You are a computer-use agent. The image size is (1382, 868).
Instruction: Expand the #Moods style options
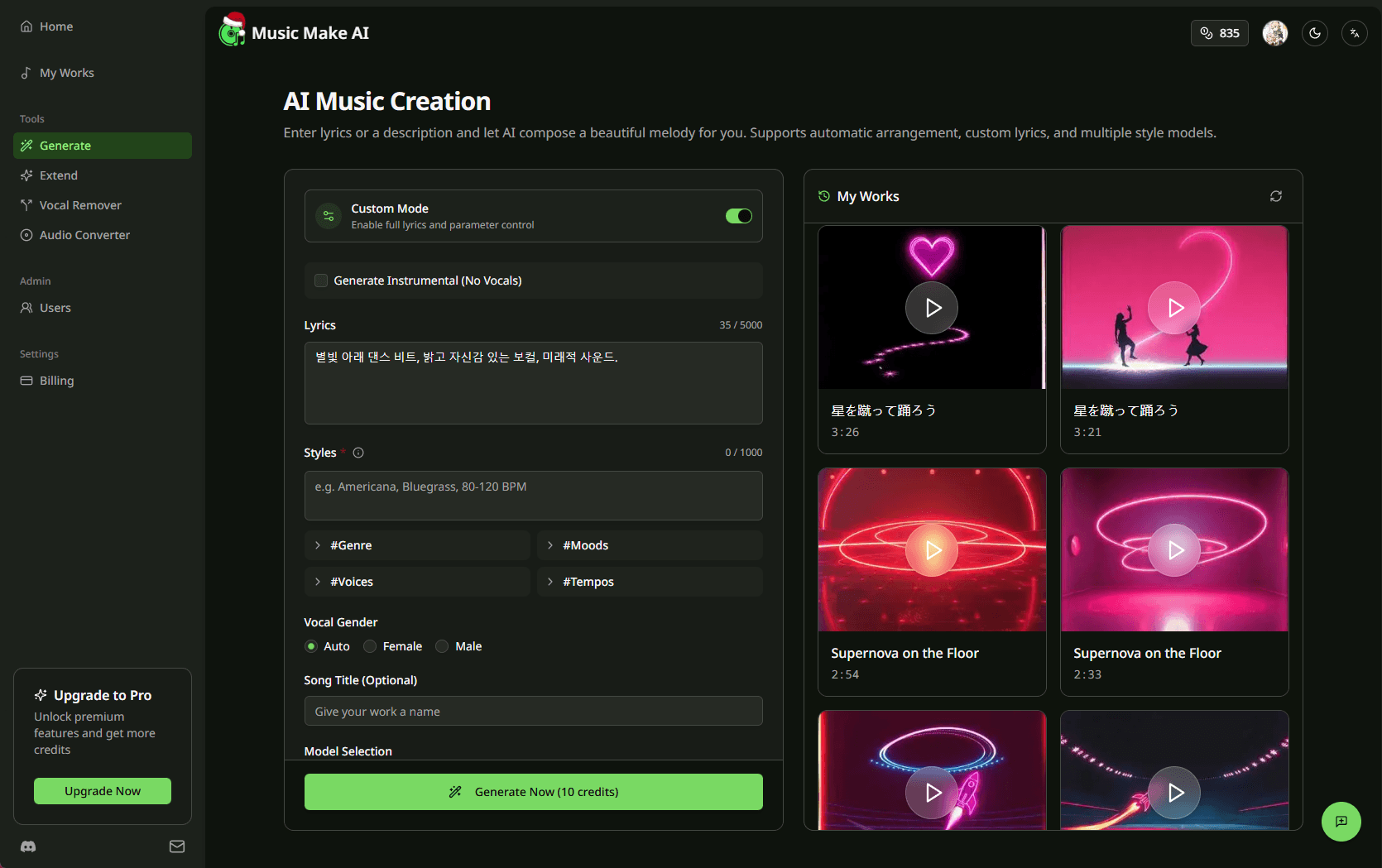[x=649, y=545]
